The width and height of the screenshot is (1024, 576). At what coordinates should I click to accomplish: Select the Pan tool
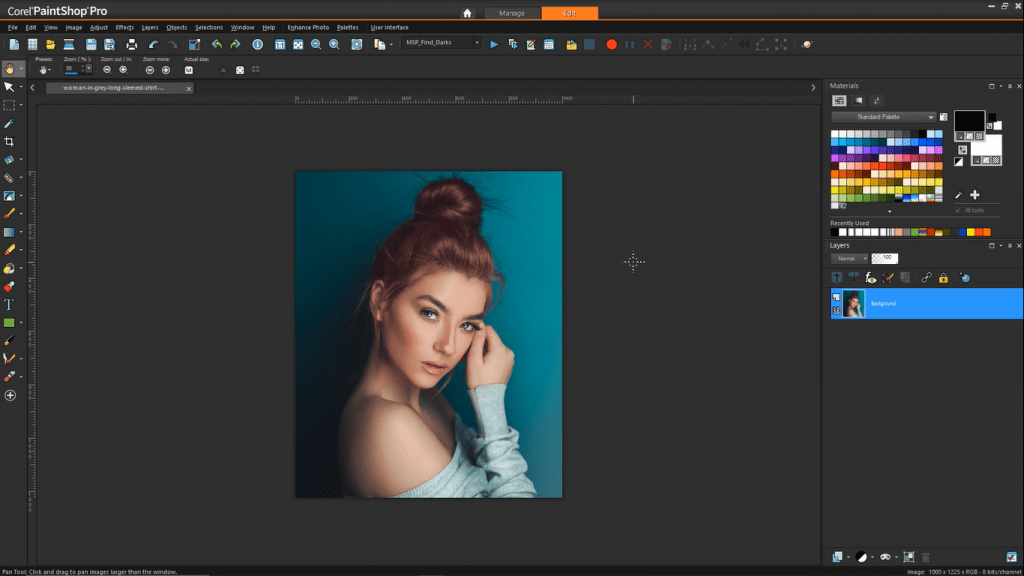click(x=10, y=68)
